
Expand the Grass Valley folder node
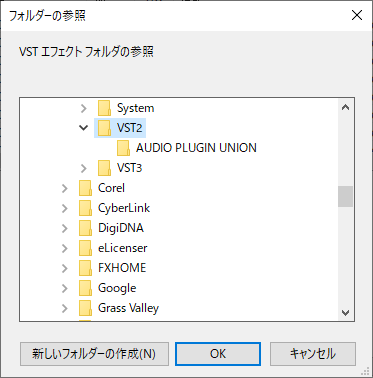click(x=65, y=308)
